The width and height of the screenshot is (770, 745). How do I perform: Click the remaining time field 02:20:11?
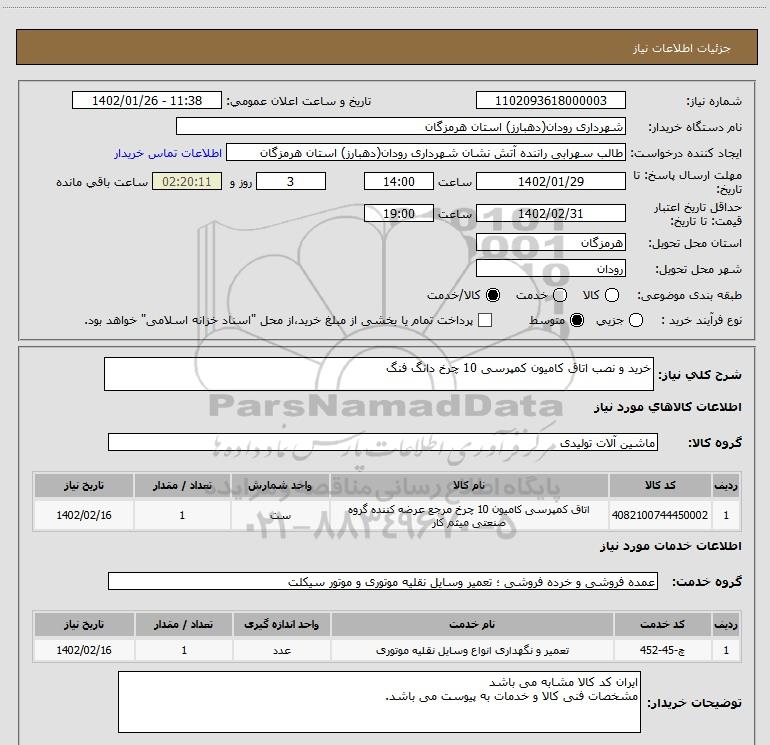187,181
